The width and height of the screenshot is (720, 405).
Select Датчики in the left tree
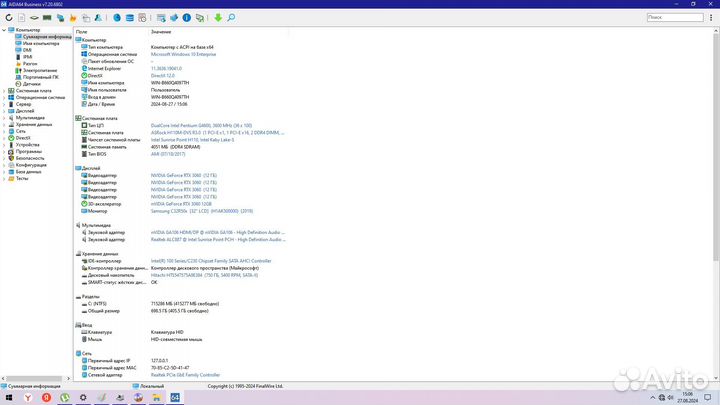[32, 84]
